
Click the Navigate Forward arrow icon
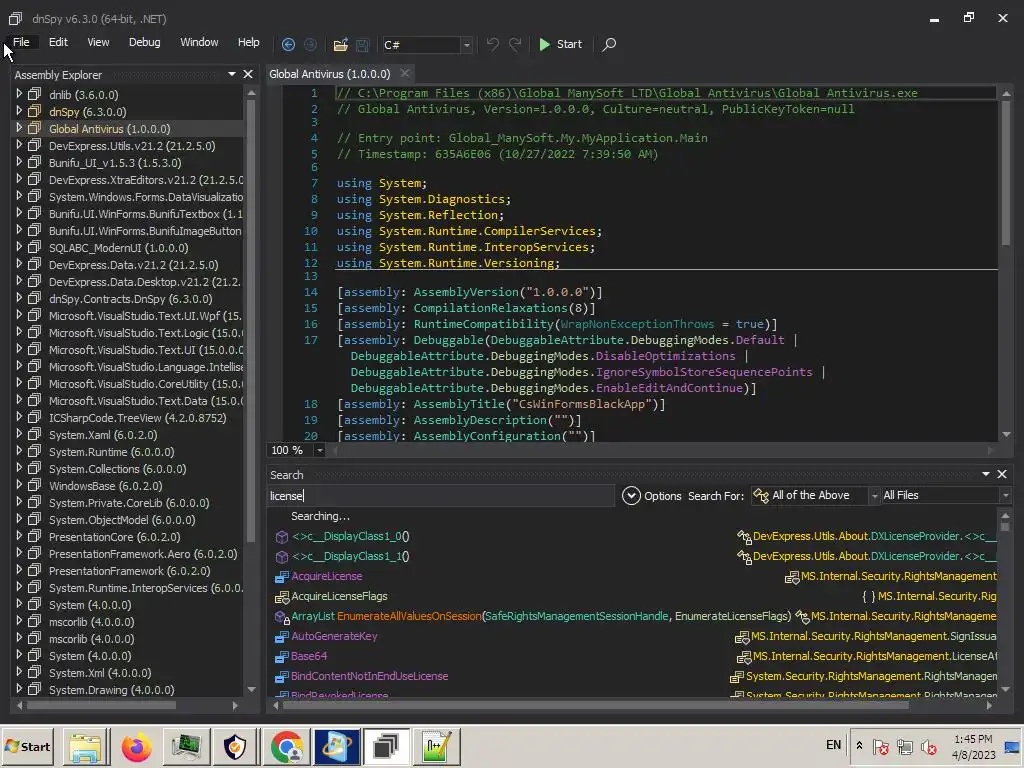[310, 44]
